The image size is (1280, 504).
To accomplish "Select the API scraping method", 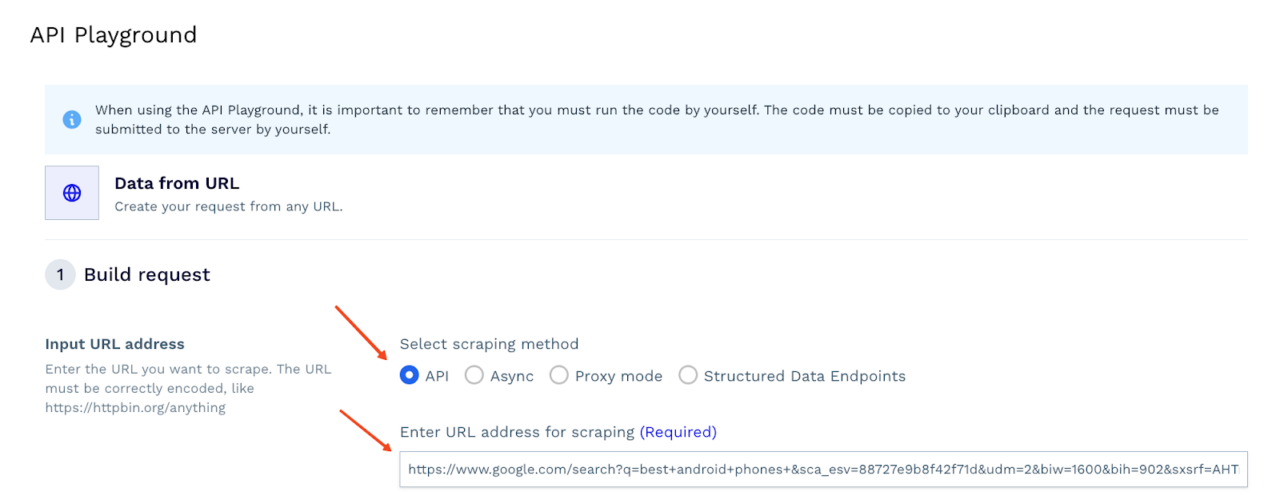I will tap(409, 376).
